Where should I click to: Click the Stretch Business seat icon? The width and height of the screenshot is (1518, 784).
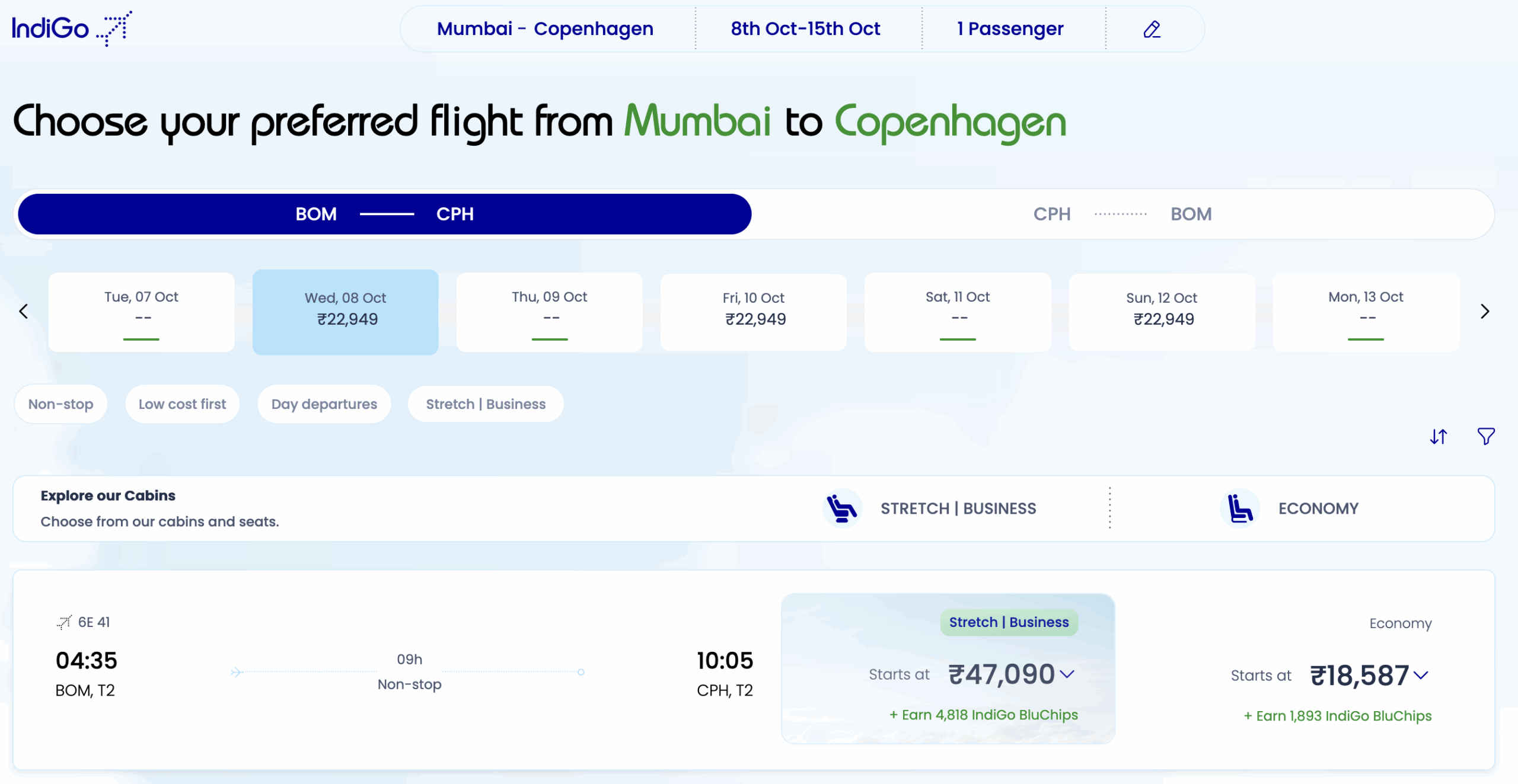pos(841,508)
